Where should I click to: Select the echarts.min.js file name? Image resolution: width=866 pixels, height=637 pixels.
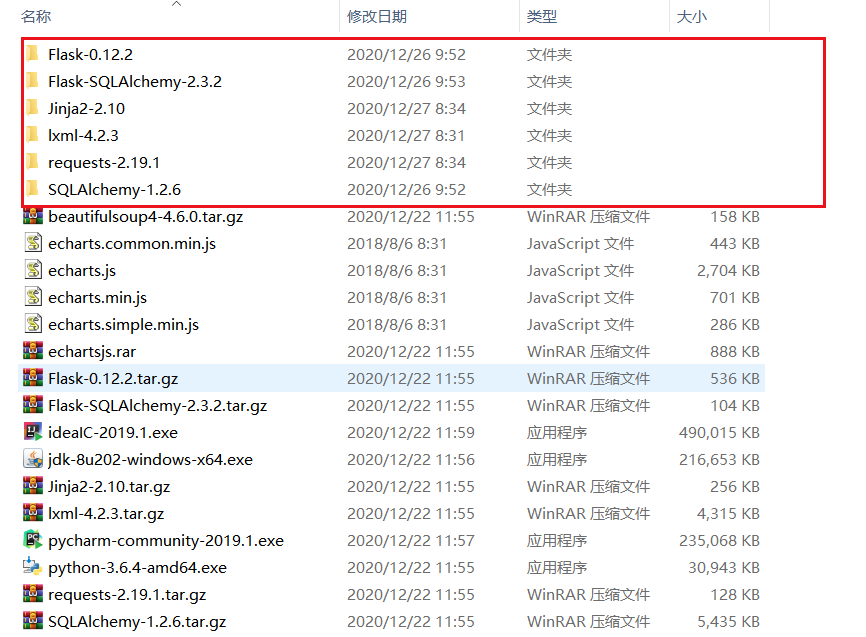click(97, 298)
